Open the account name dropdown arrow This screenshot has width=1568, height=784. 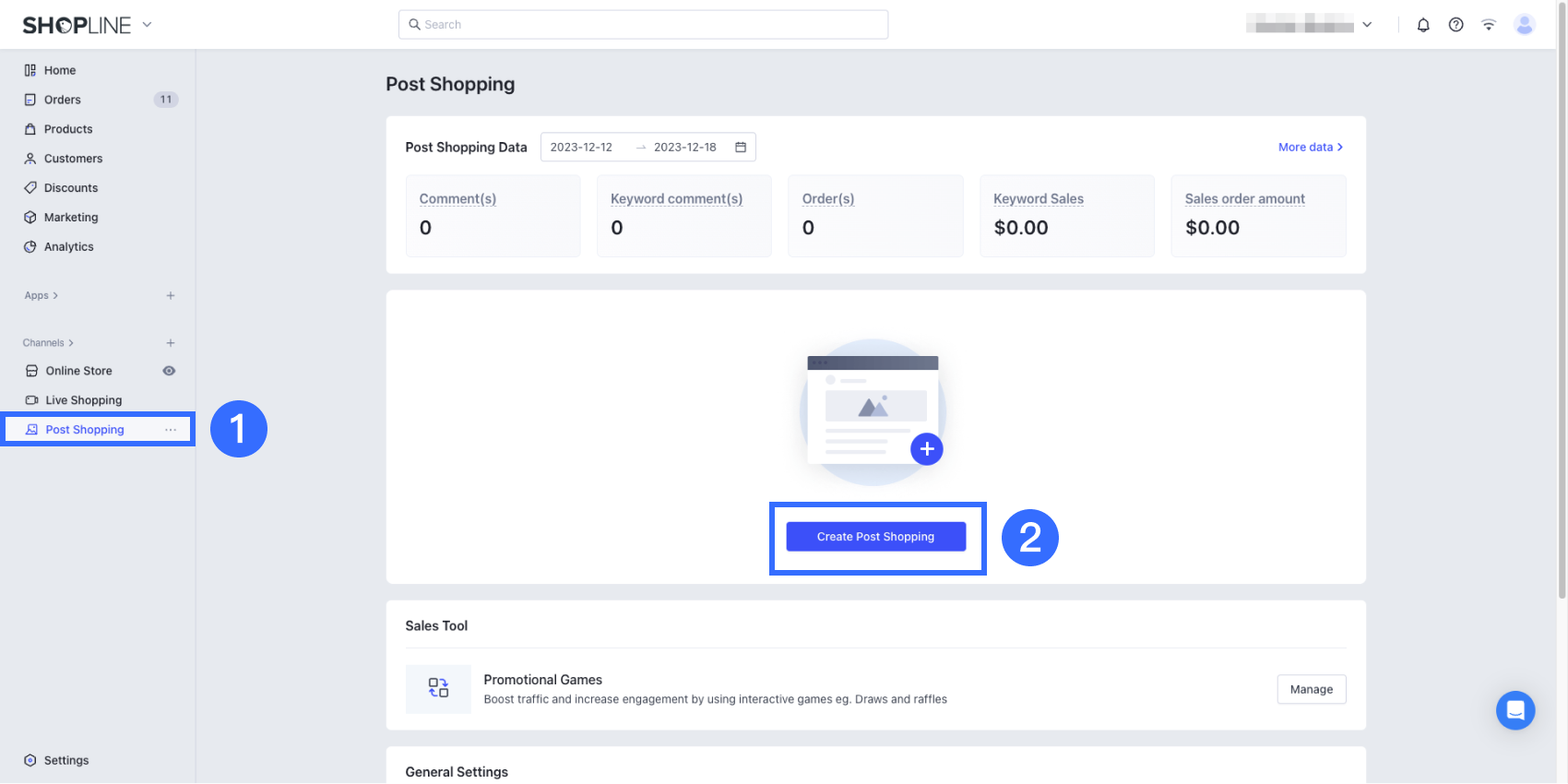click(x=1367, y=25)
